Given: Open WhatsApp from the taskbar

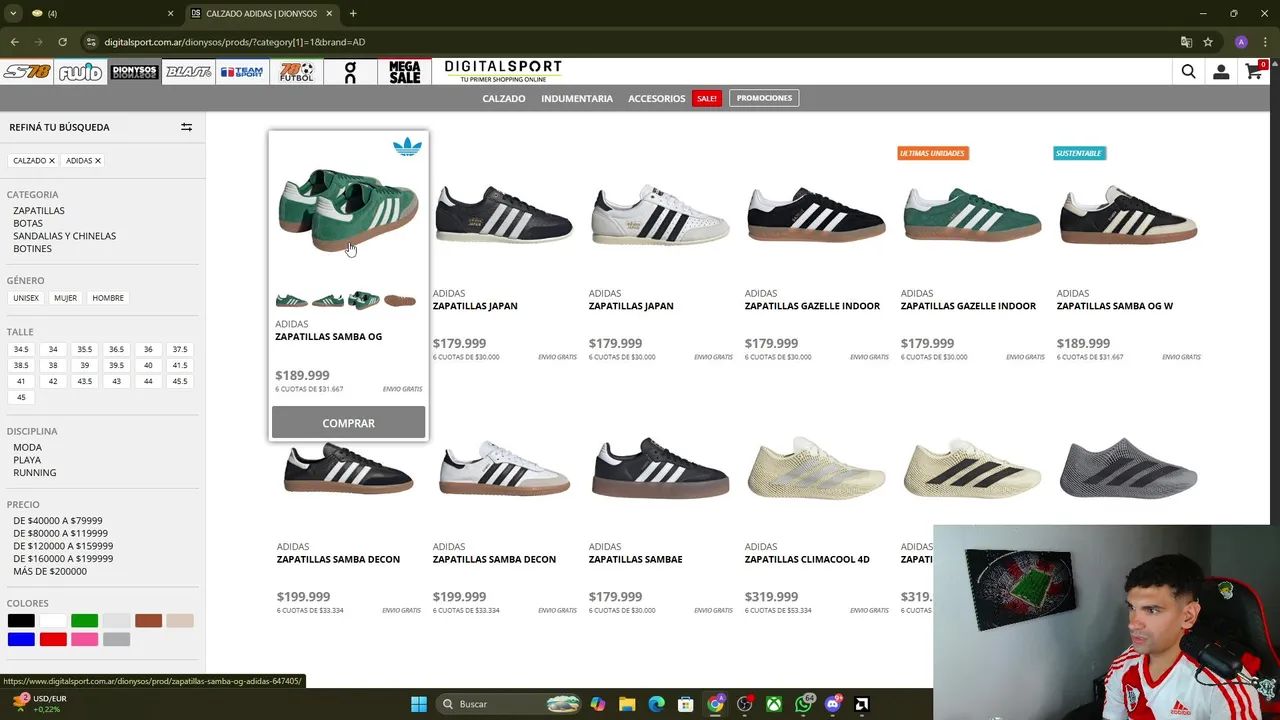Looking at the screenshot, I should [x=804, y=704].
